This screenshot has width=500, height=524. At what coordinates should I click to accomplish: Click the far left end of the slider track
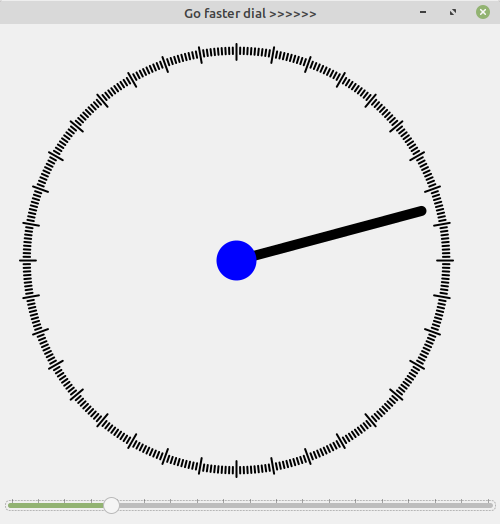coord(11,506)
